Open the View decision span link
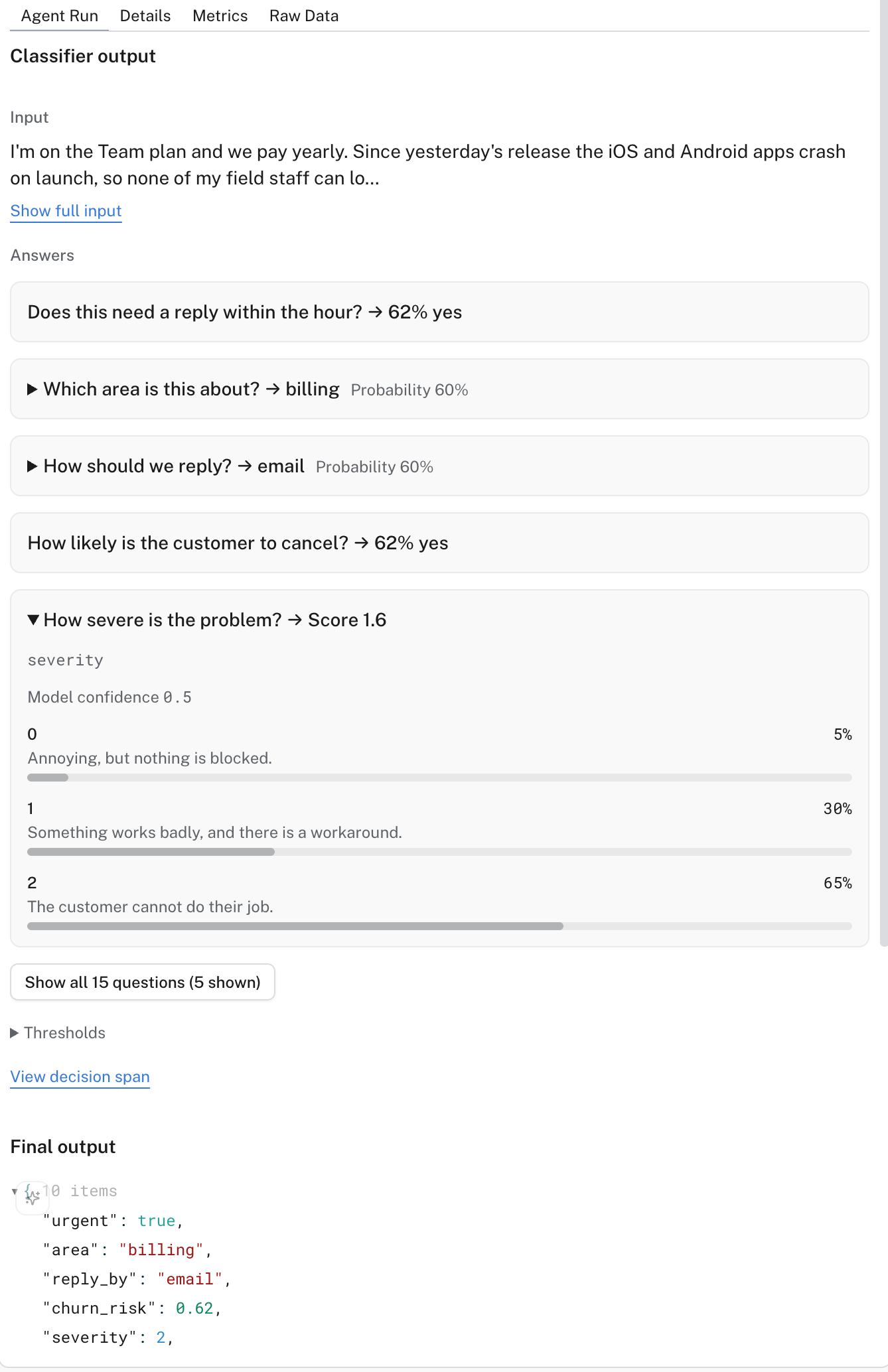888x1372 pixels. (80, 1077)
